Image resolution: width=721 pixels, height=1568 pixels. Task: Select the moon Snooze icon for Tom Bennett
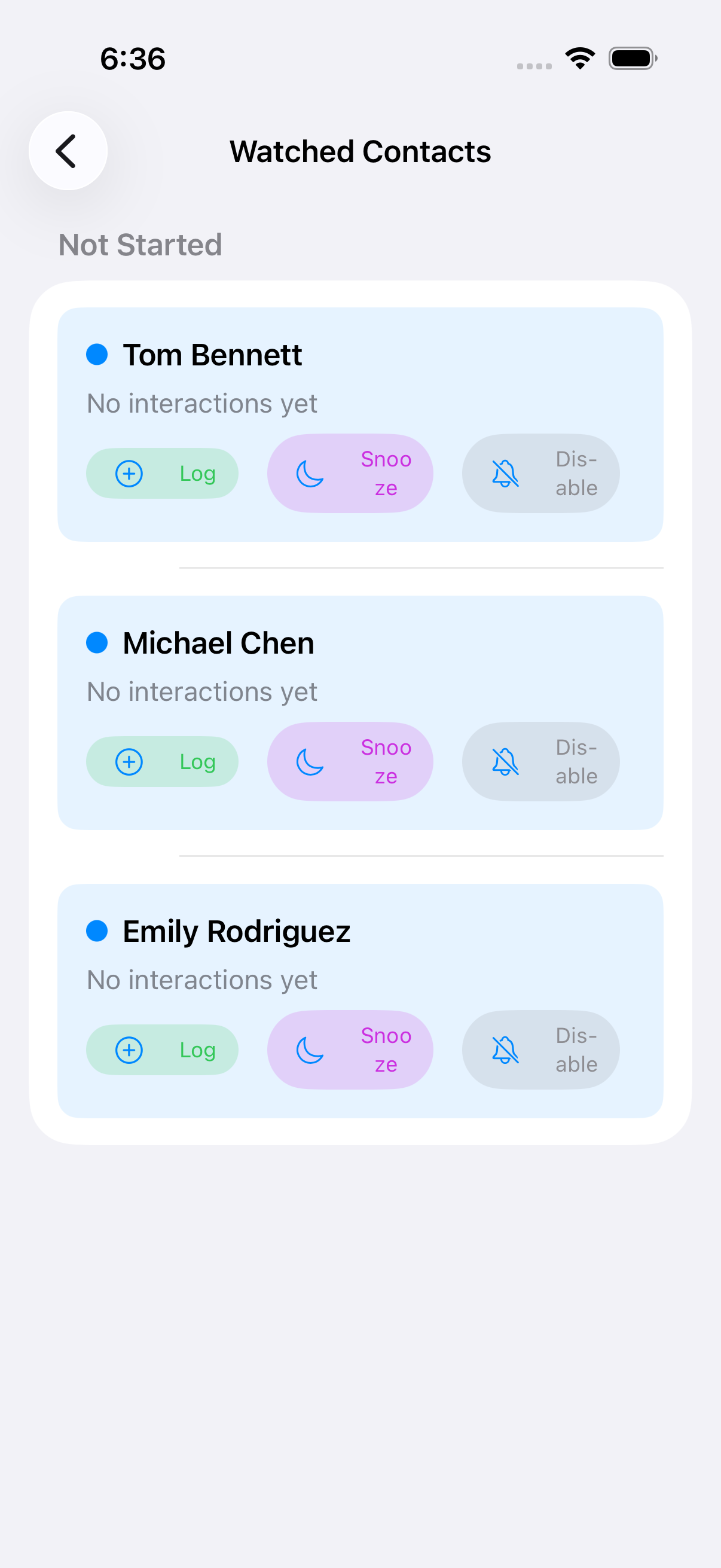[309, 474]
